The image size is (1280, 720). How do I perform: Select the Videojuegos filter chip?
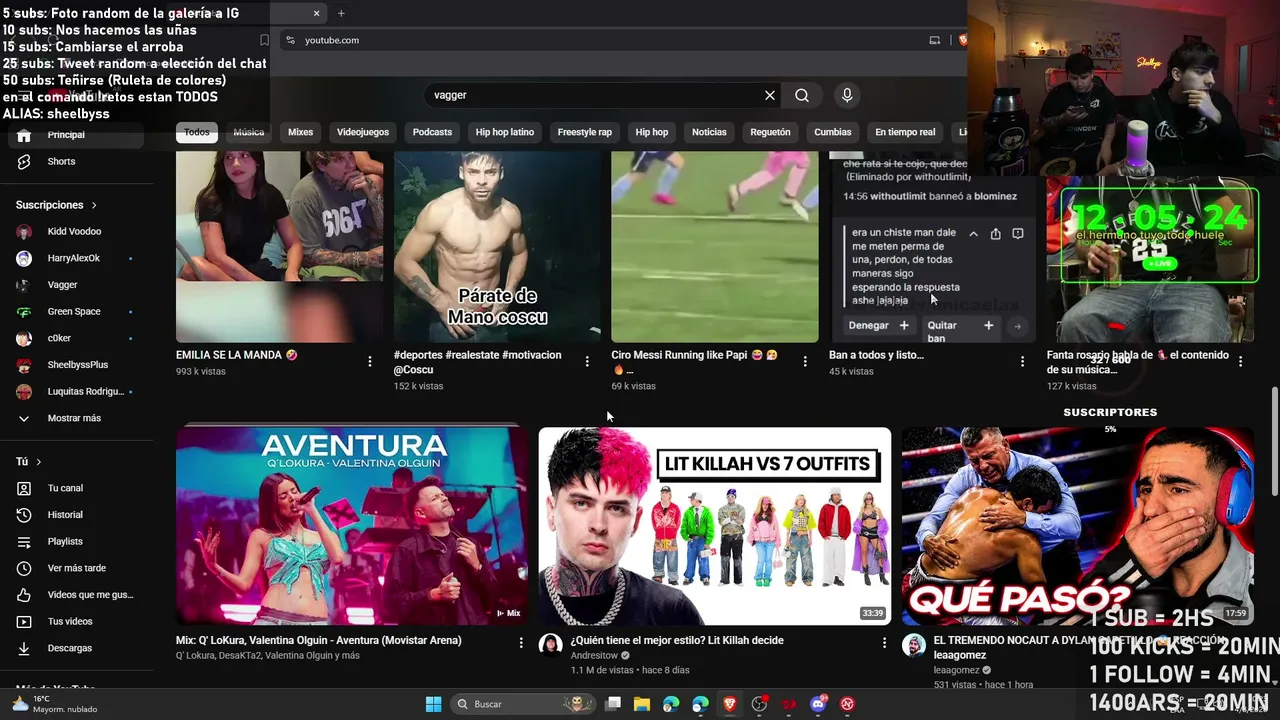pos(363,132)
